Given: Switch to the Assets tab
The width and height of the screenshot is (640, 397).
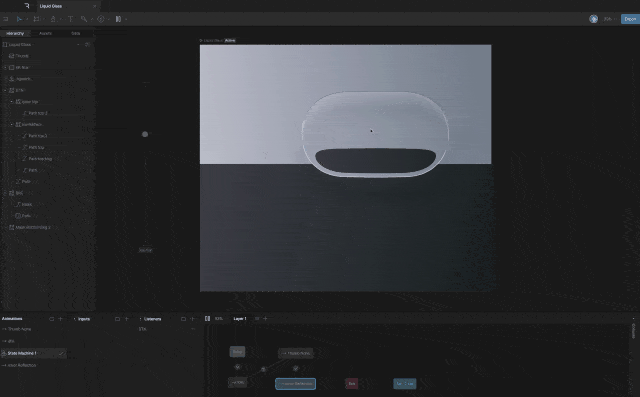Looking at the screenshot, I should [x=45, y=33].
